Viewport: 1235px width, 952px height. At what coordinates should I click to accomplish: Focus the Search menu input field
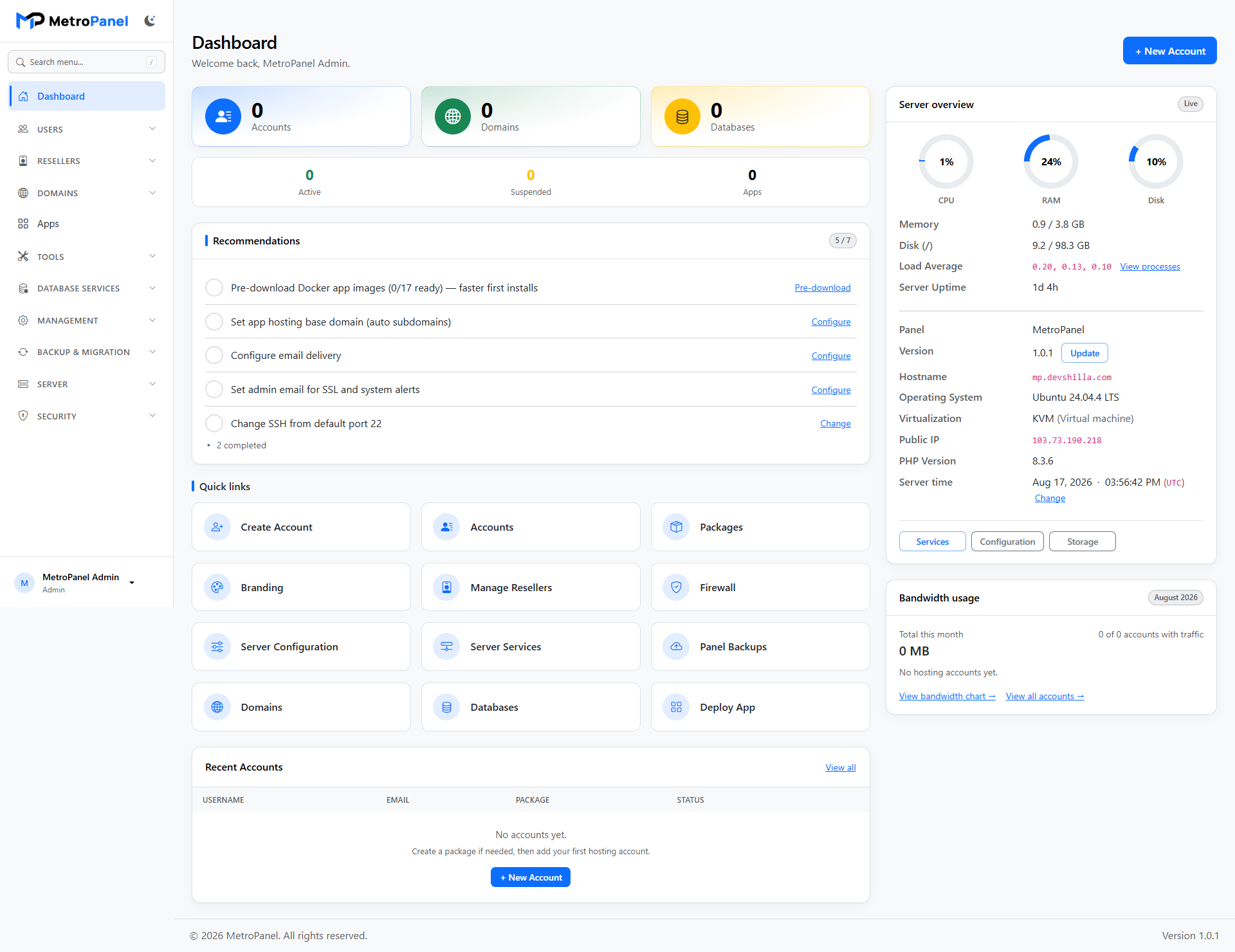[86, 62]
